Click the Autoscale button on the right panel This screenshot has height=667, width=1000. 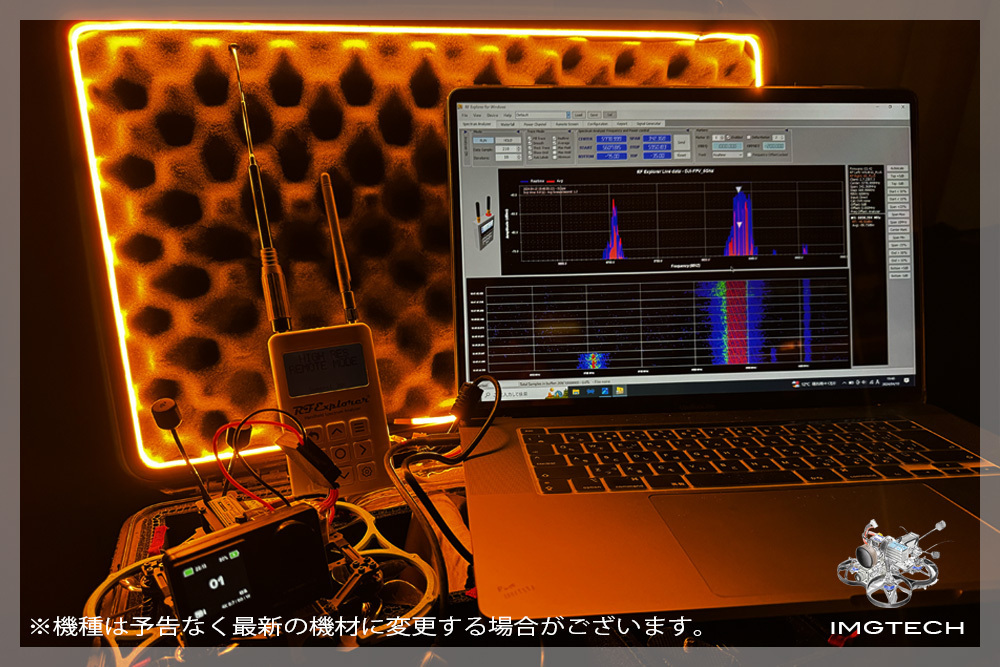(x=896, y=168)
